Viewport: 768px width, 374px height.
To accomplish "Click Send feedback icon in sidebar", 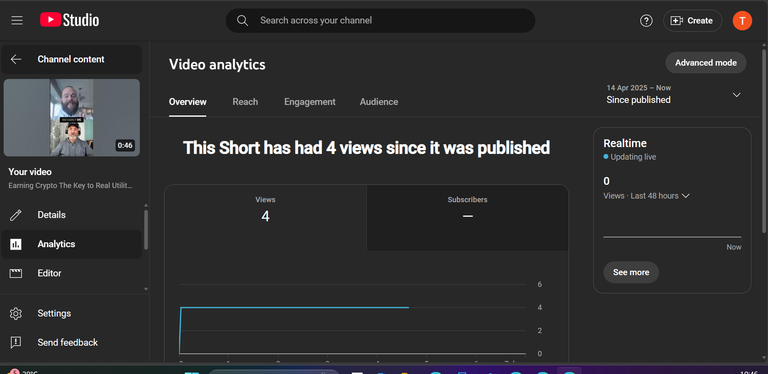I will (x=16, y=343).
